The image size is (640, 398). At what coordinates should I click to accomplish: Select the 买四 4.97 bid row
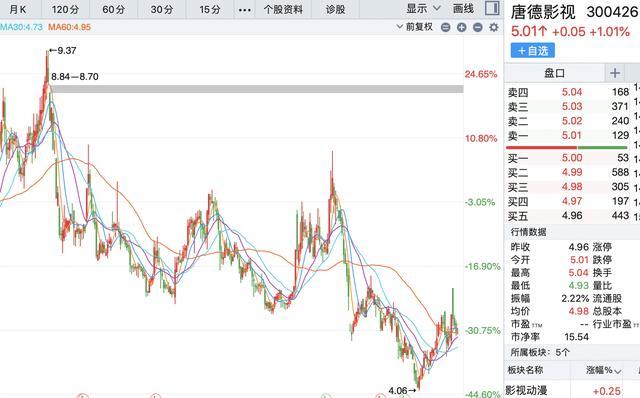[568, 201]
